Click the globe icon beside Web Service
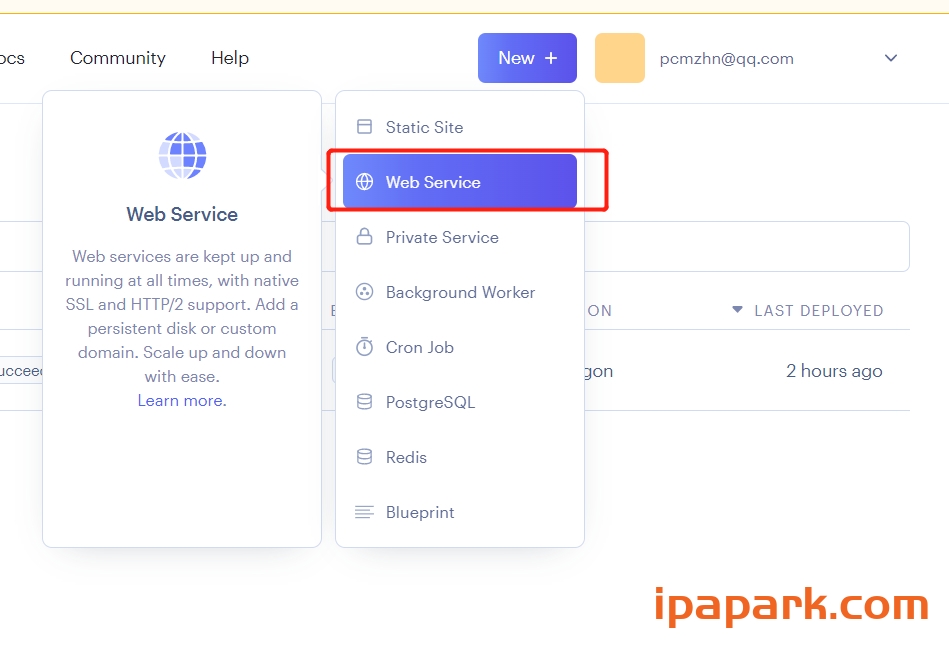 (364, 181)
